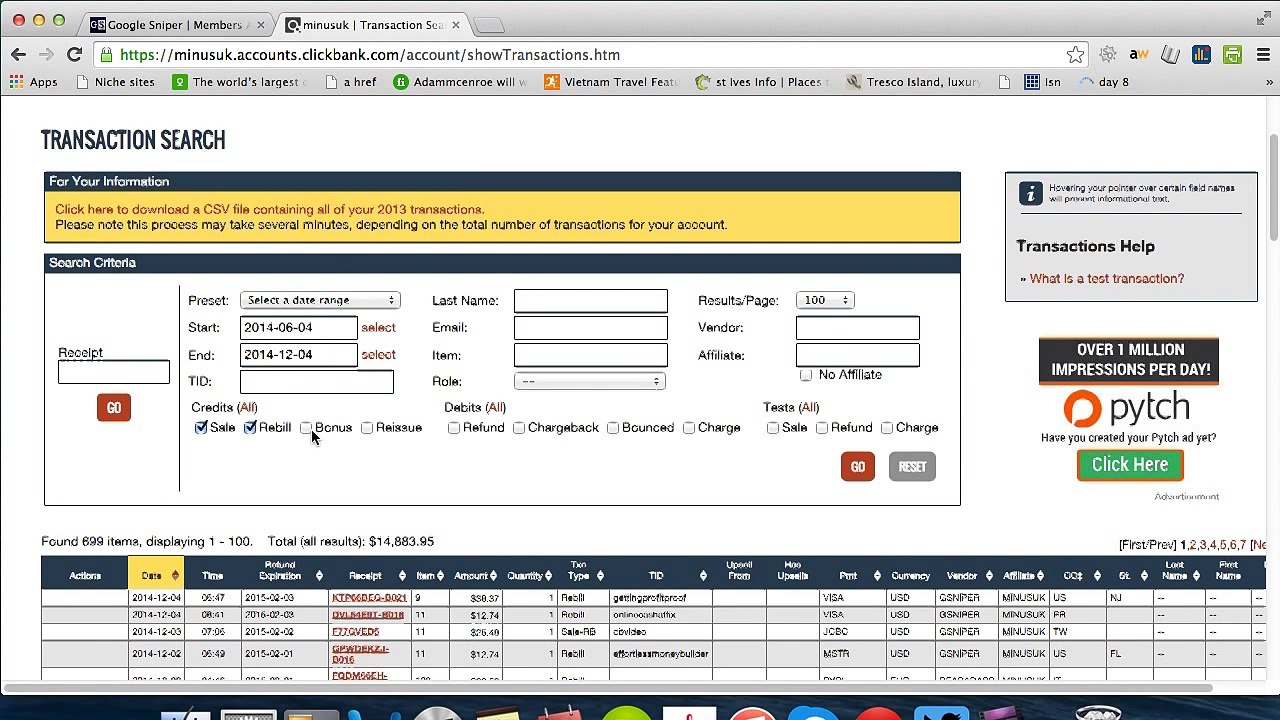
Task: Click the browser address bar URL
Action: point(370,55)
